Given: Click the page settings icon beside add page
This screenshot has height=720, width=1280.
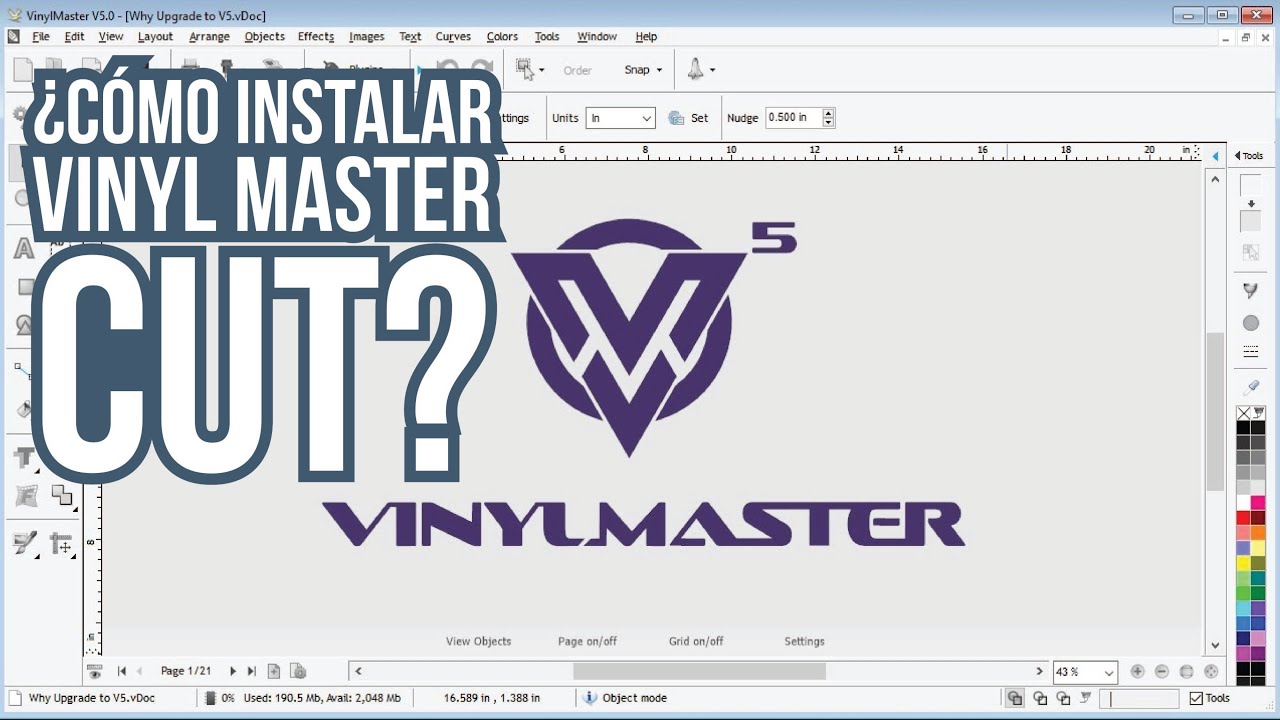Looking at the screenshot, I should pos(298,671).
